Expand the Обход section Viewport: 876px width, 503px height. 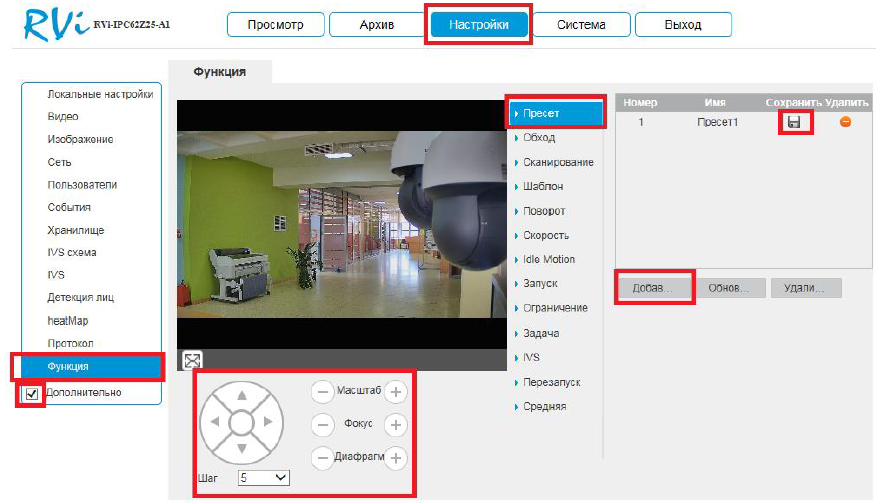pos(539,138)
